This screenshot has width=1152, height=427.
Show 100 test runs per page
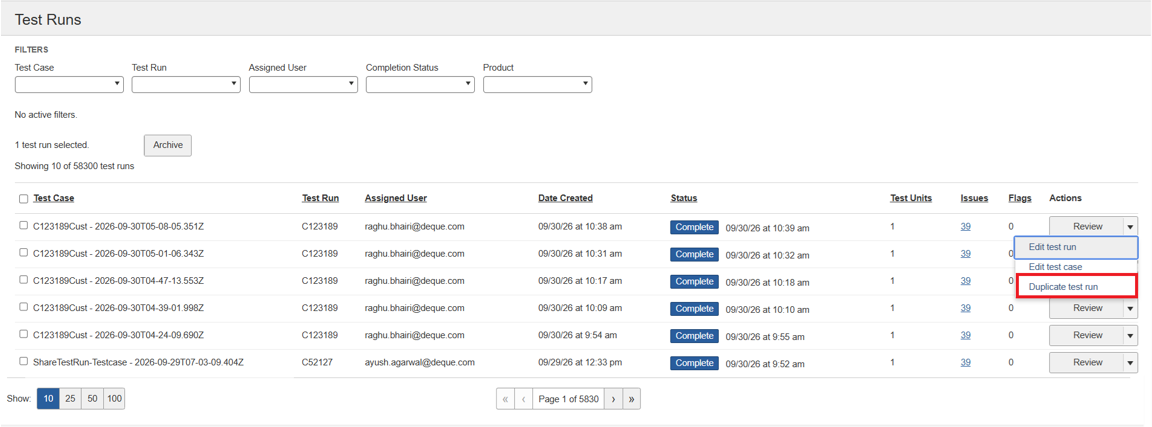(114, 399)
